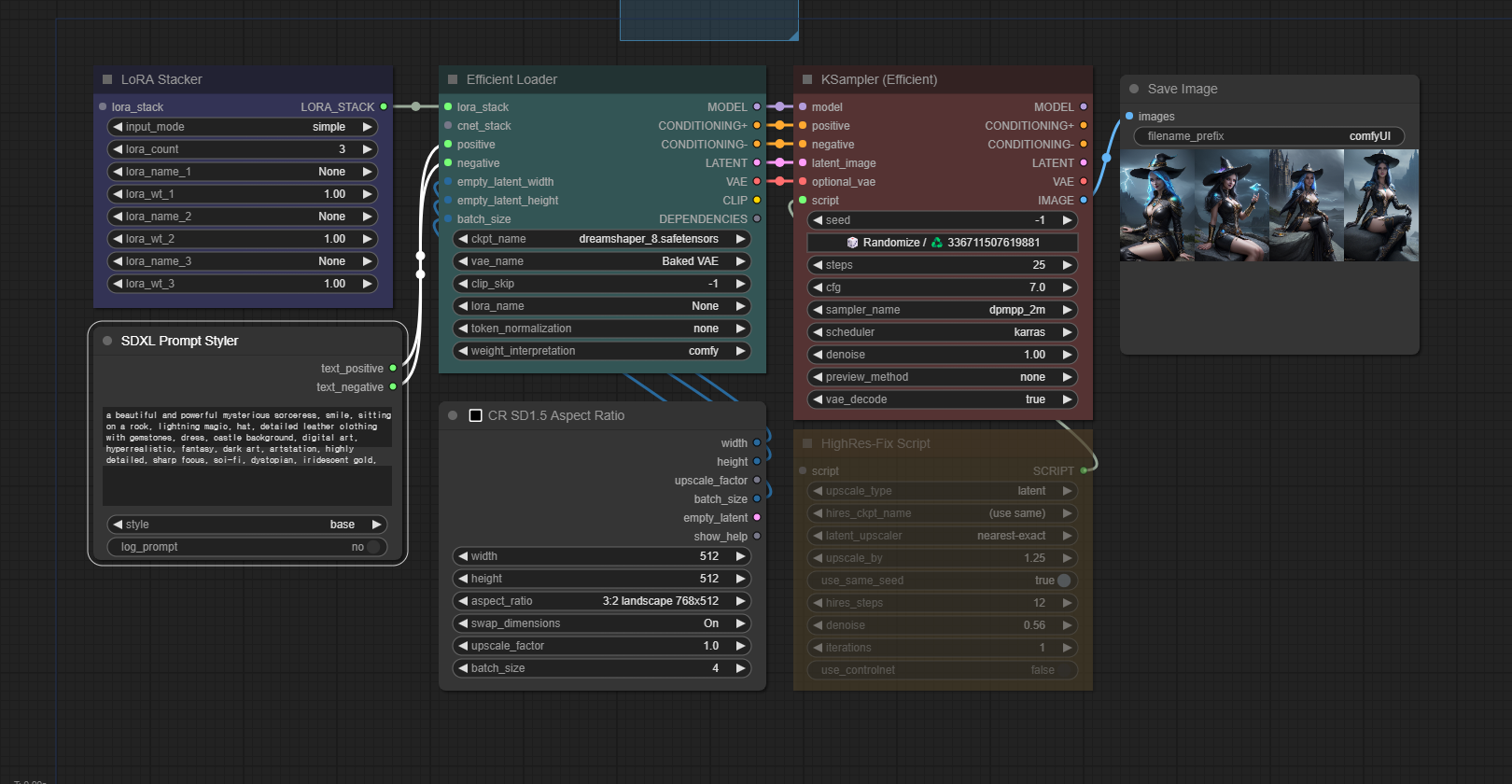Collapse the Save Image node using its dot icon
This screenshot has width=1512, height=784.
(1134, 89)
